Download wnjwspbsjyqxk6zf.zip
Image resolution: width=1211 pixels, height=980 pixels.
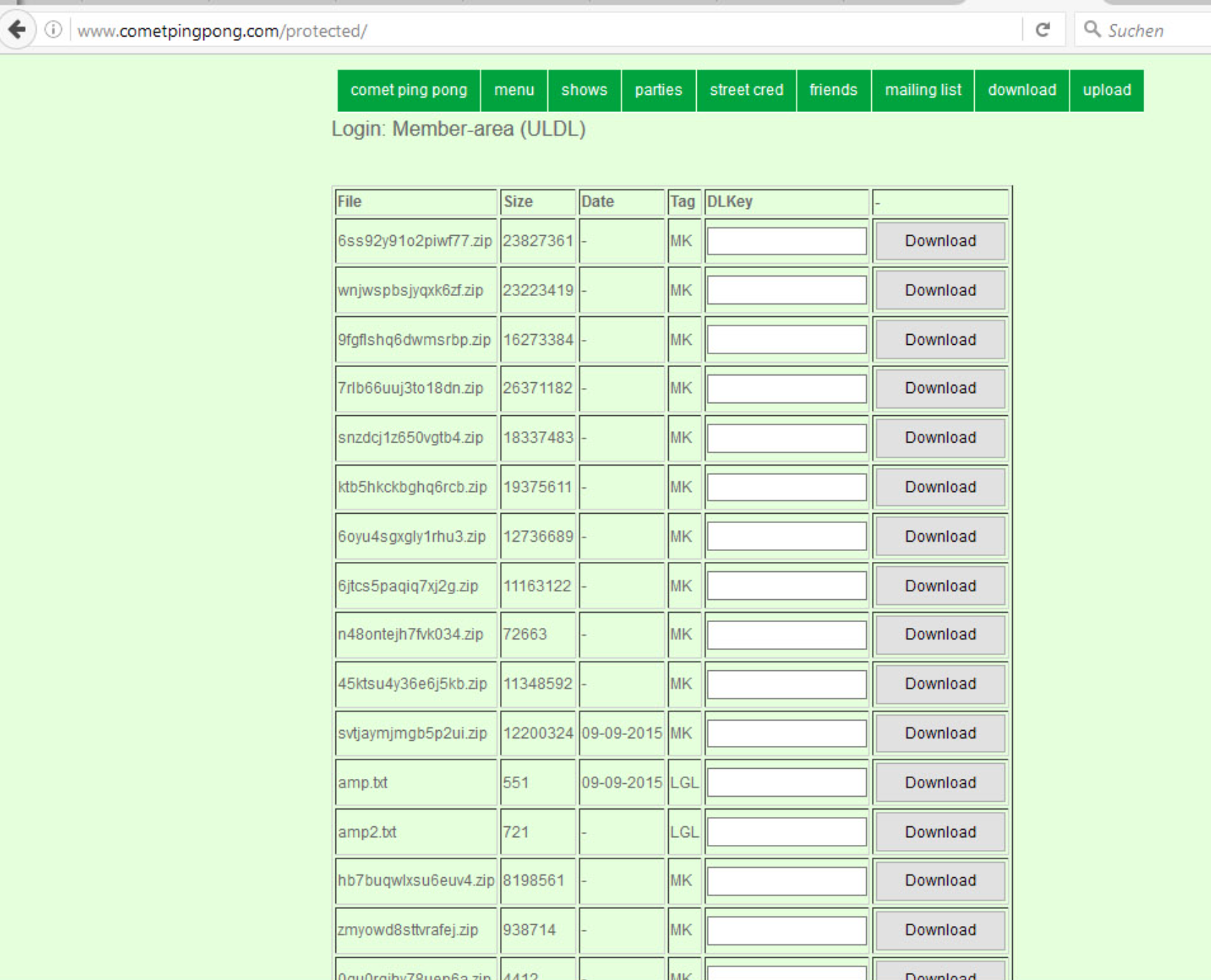click(940, 290)
